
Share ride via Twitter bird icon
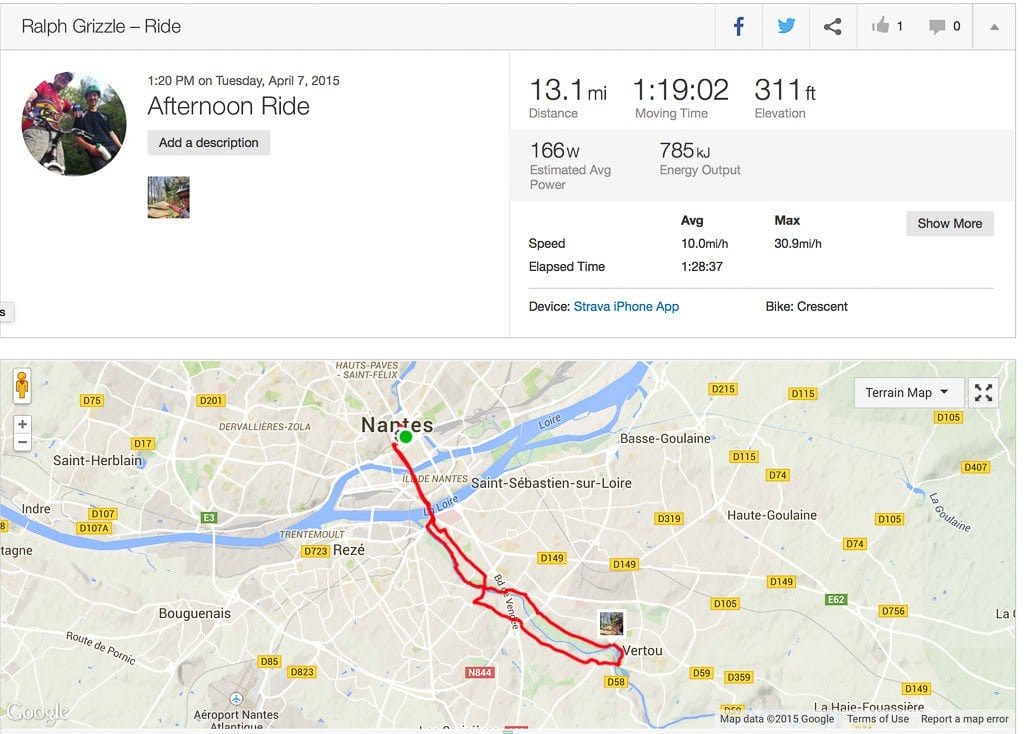click(x=786, y=27)
